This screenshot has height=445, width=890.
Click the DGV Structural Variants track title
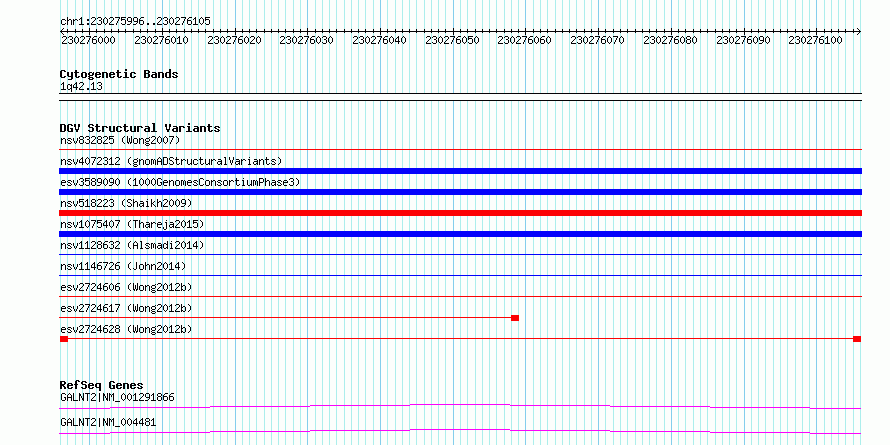click(140, 128)
